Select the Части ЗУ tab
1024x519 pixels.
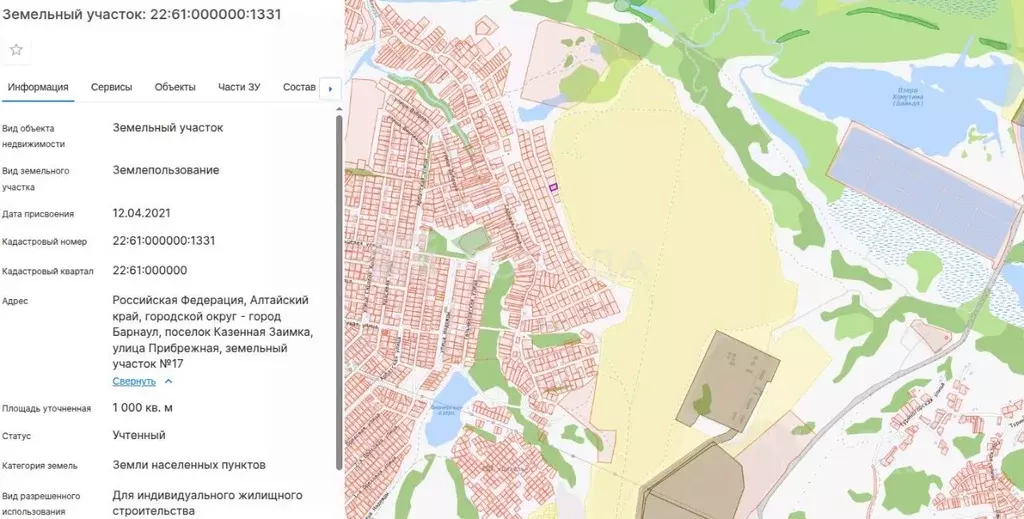[239, 87]
